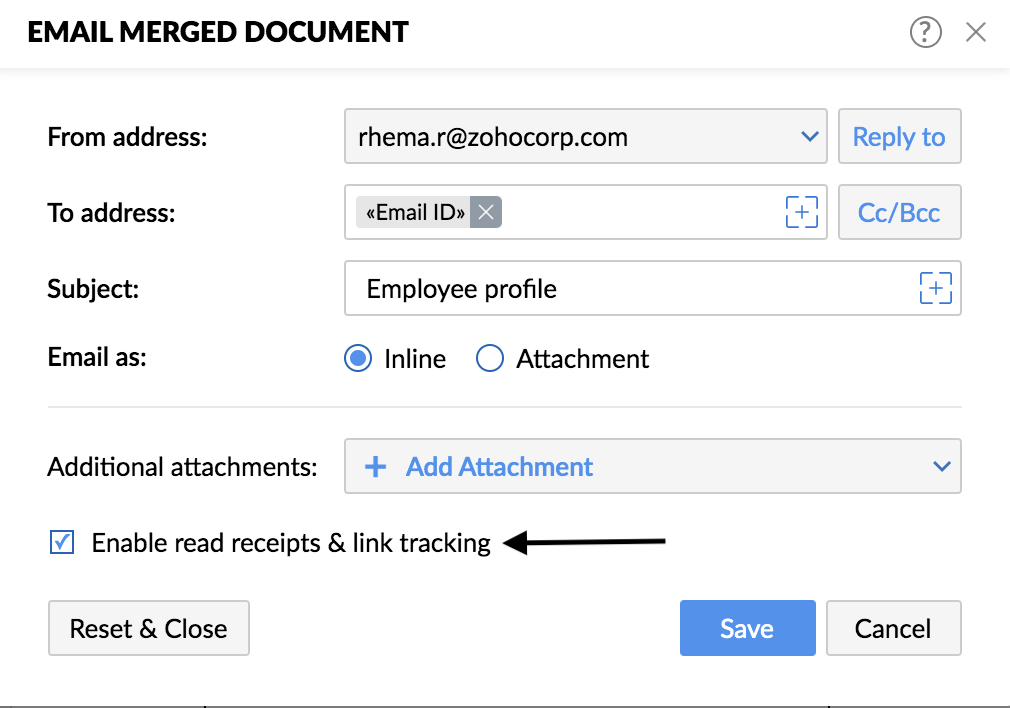Open the Cc/Bcc options
This screenshot has height=708, width=1010.
click(899, 212)
